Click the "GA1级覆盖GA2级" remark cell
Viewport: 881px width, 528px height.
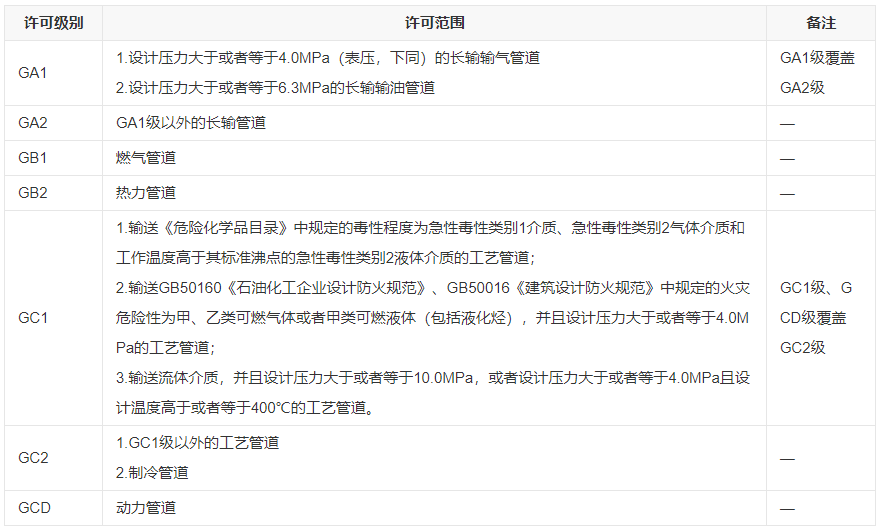pyautogui.click(x=817, y=73)
